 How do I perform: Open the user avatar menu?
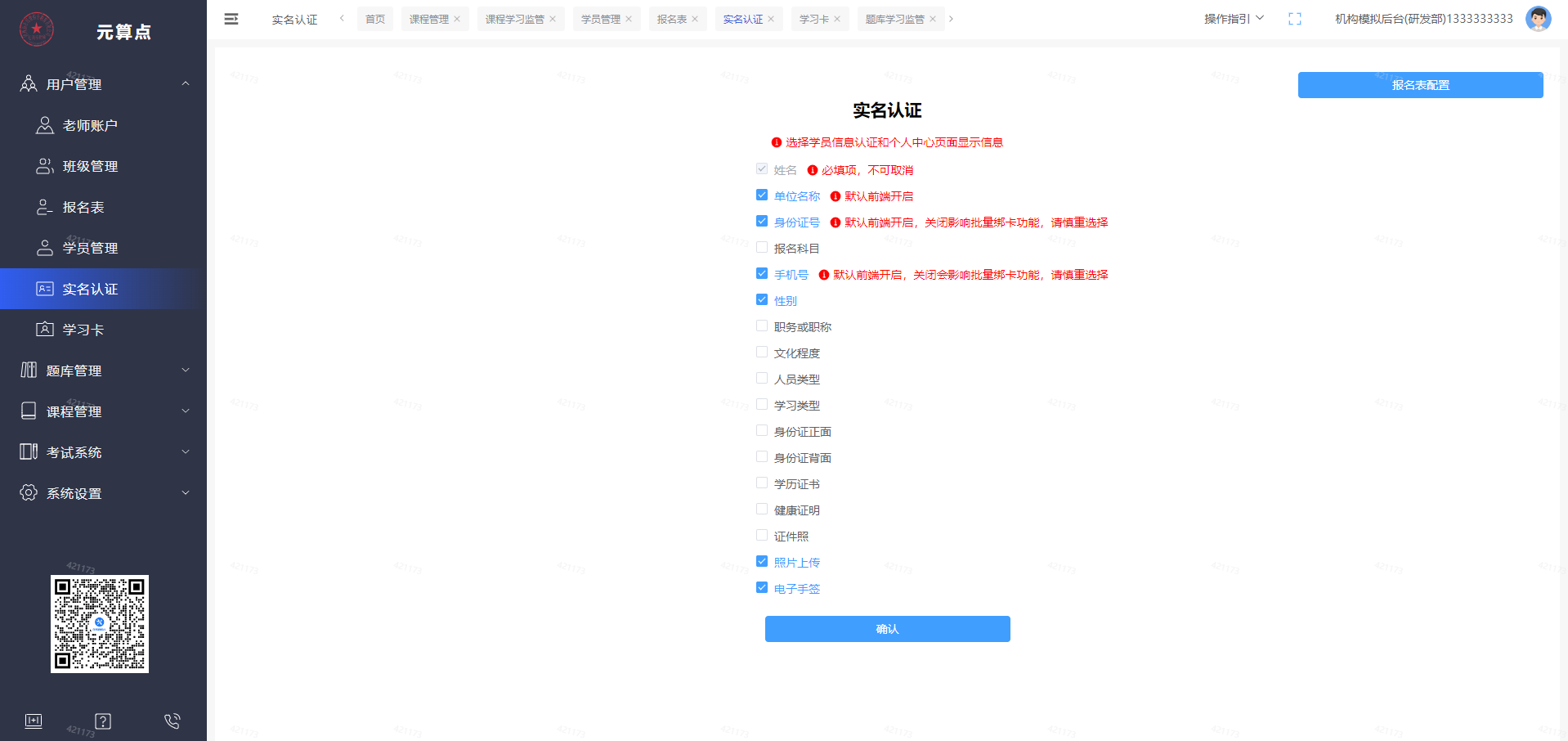1539,19
